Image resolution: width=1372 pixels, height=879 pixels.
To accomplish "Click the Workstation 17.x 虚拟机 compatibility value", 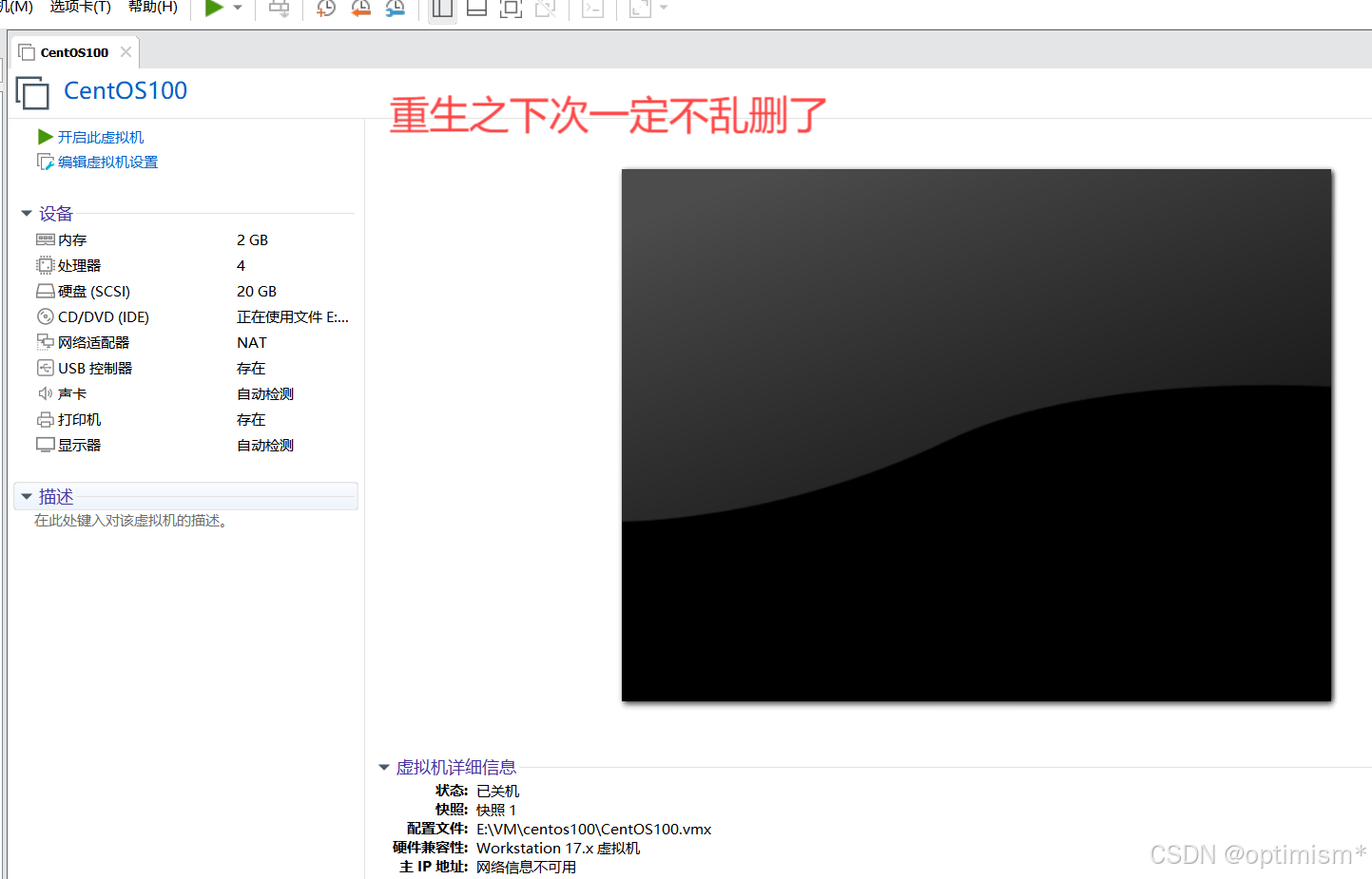I will point(558,849).
